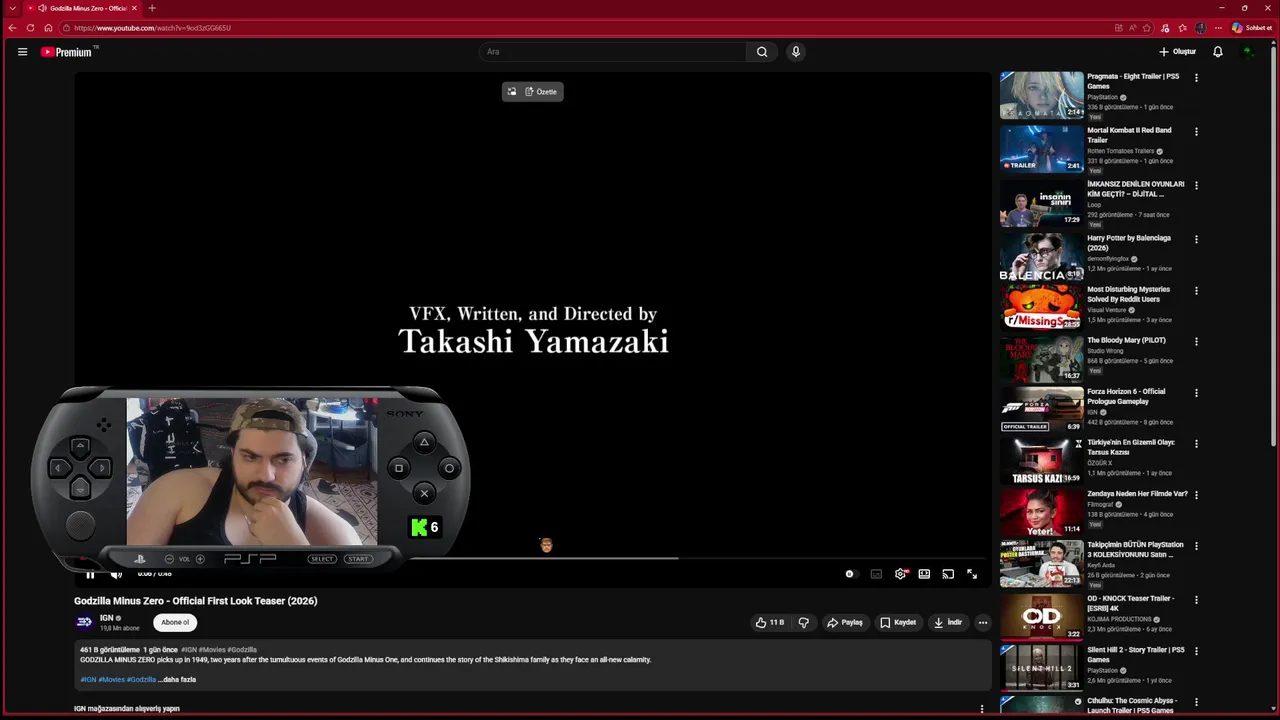Open Türkiye'nin En Gizemli Olayı video title

(x=1131, y=447)
